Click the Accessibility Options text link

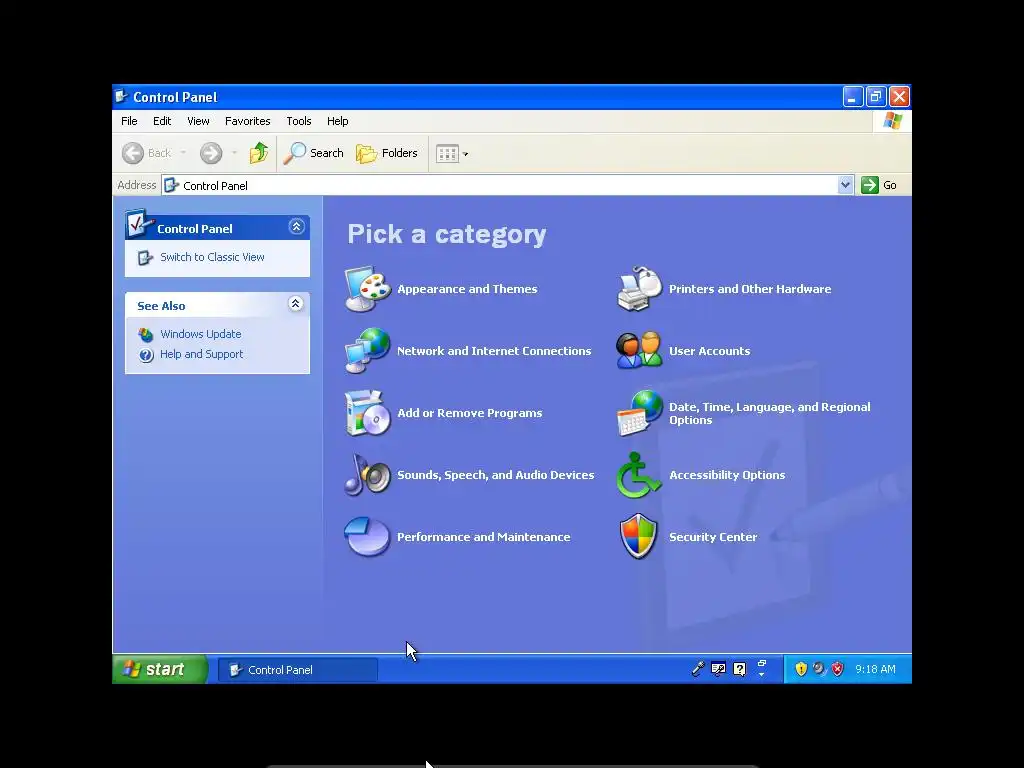coord(727,475)
